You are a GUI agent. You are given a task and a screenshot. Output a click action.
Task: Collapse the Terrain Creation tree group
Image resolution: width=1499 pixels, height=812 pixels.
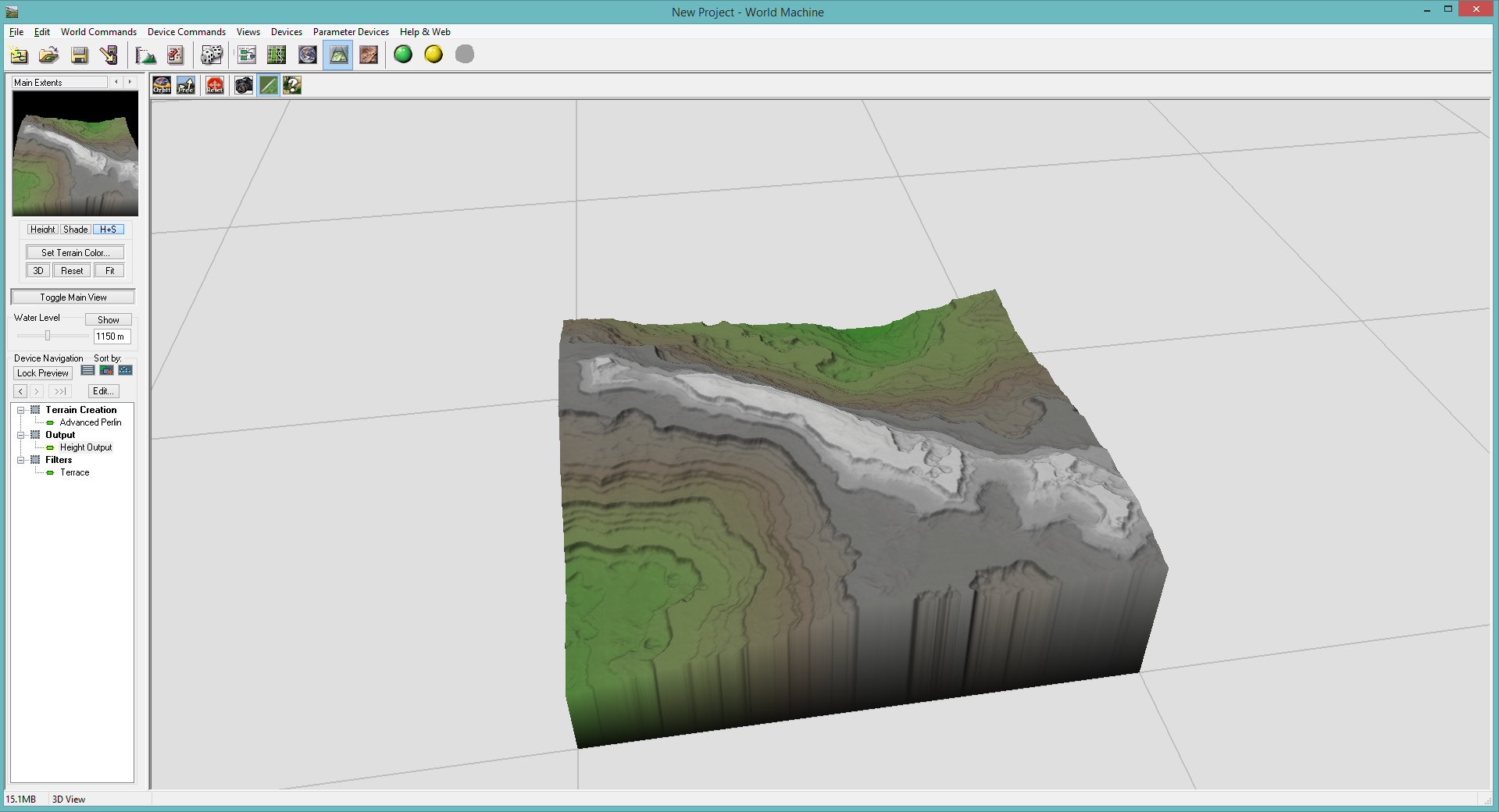click(21, 410)
